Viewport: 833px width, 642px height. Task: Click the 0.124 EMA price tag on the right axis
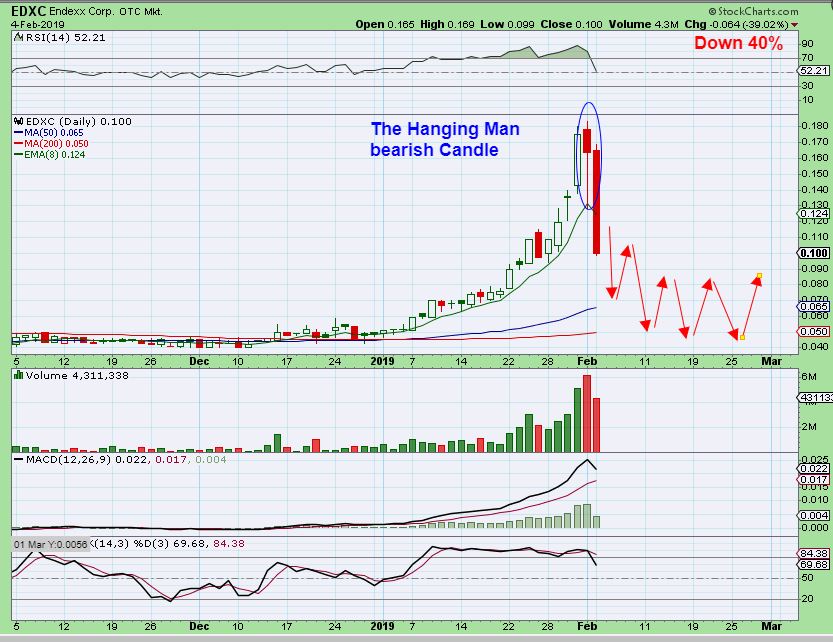point(813,214)
